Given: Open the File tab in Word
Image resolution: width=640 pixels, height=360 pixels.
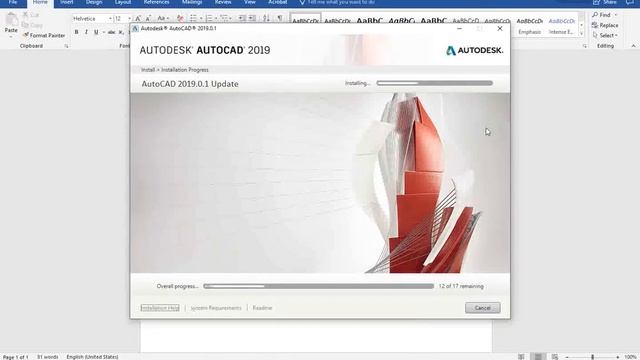Looking at the screenshot, I should pos(13,2).
